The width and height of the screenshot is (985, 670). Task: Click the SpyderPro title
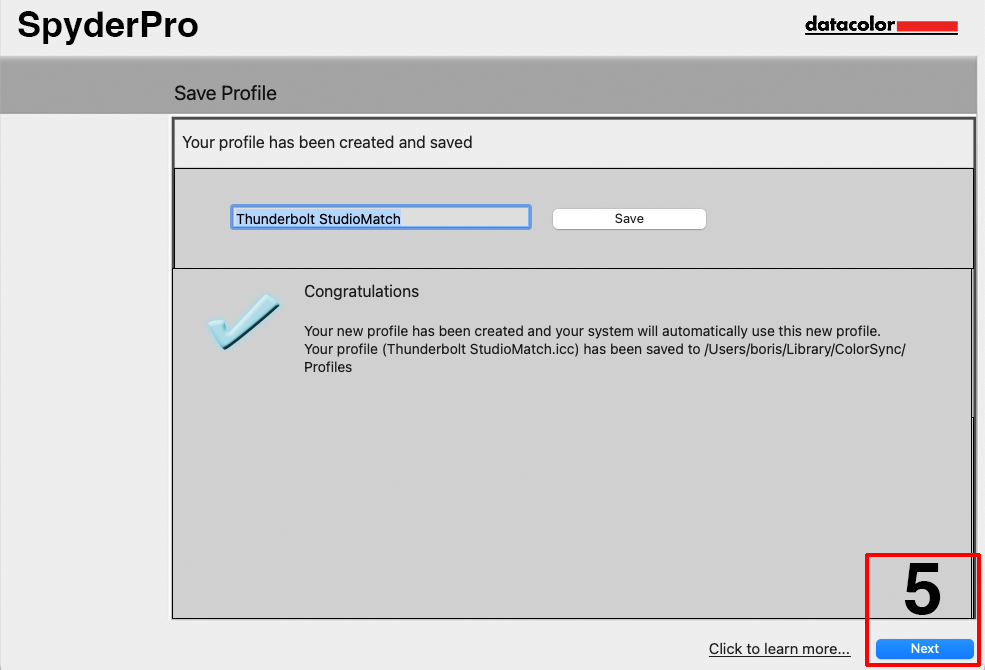coord(108,26)
